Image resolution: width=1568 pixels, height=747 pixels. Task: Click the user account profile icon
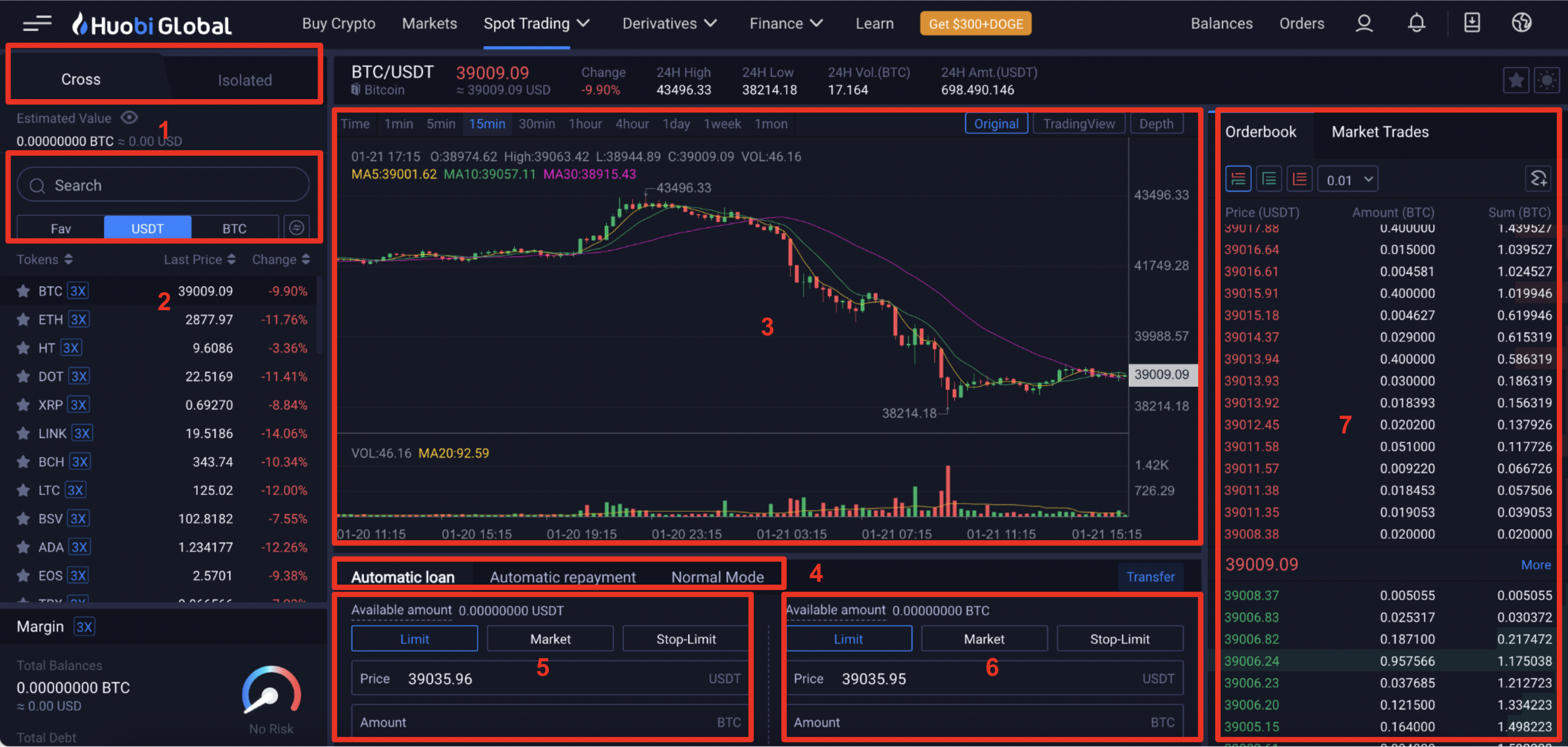click(1364, 24)
